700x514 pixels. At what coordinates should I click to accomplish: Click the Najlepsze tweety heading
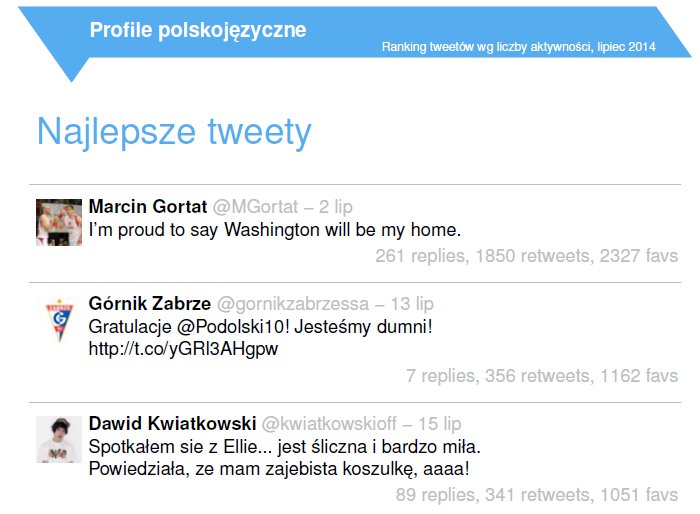click(174, 132)
